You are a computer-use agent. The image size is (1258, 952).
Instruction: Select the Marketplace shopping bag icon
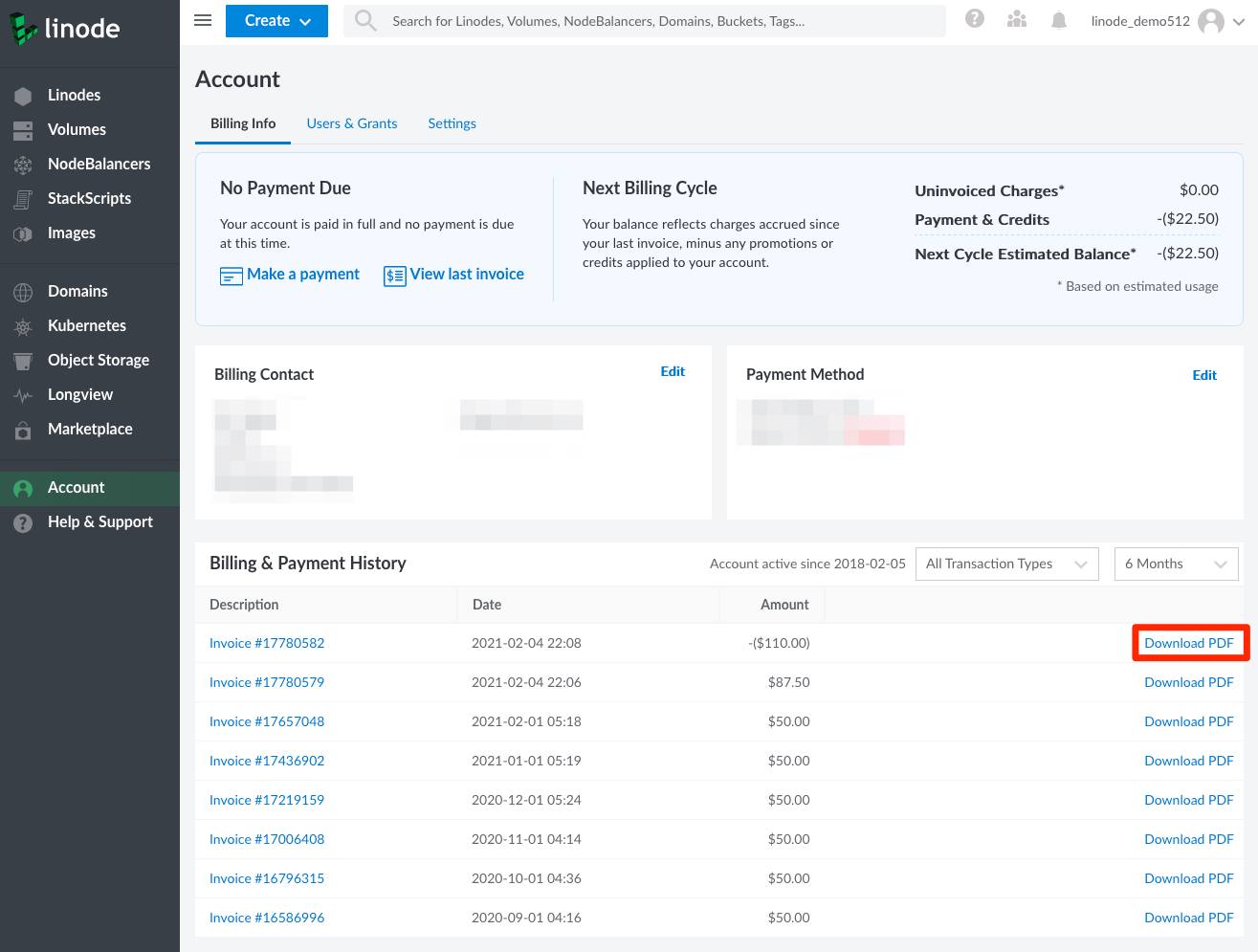point(22,429)
